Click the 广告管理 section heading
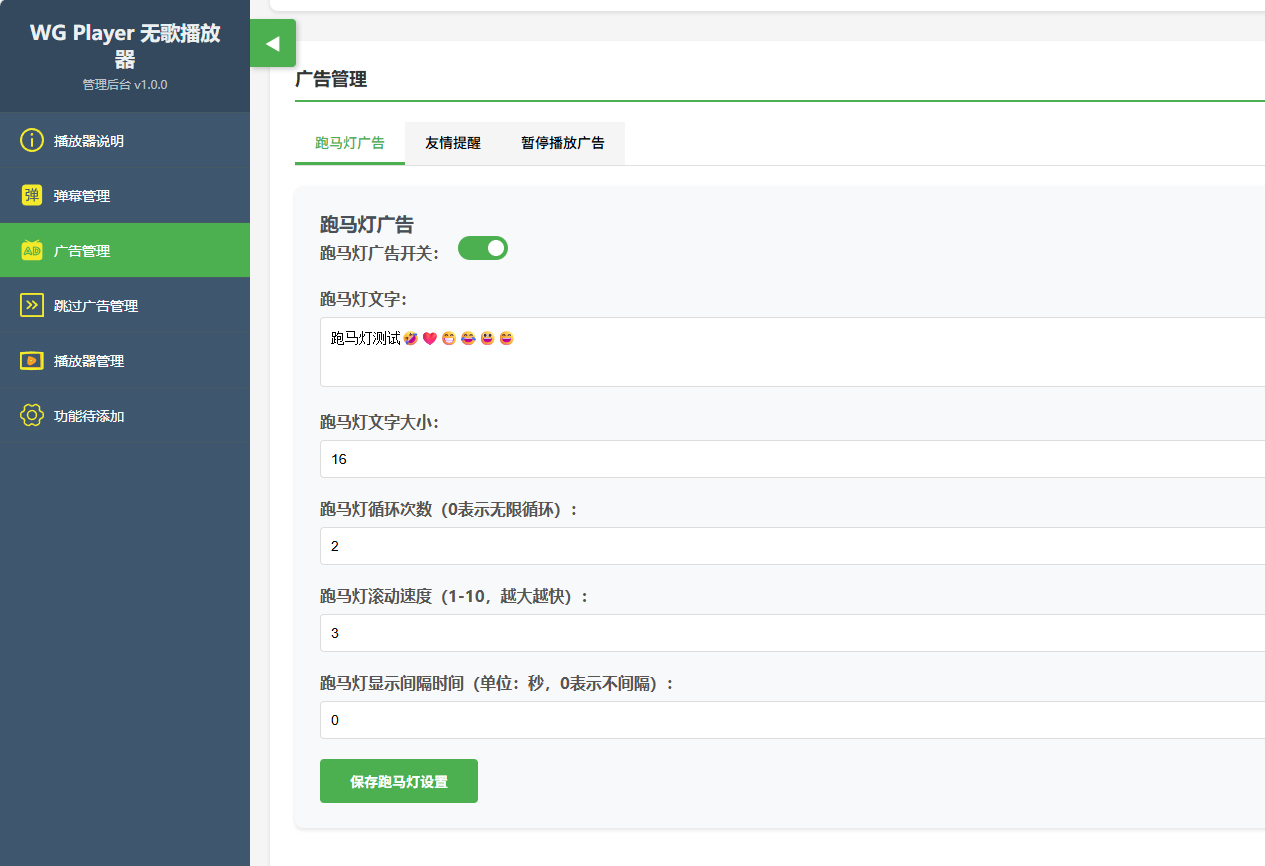This screenshot has width=1265, height=866. point(331,80)
